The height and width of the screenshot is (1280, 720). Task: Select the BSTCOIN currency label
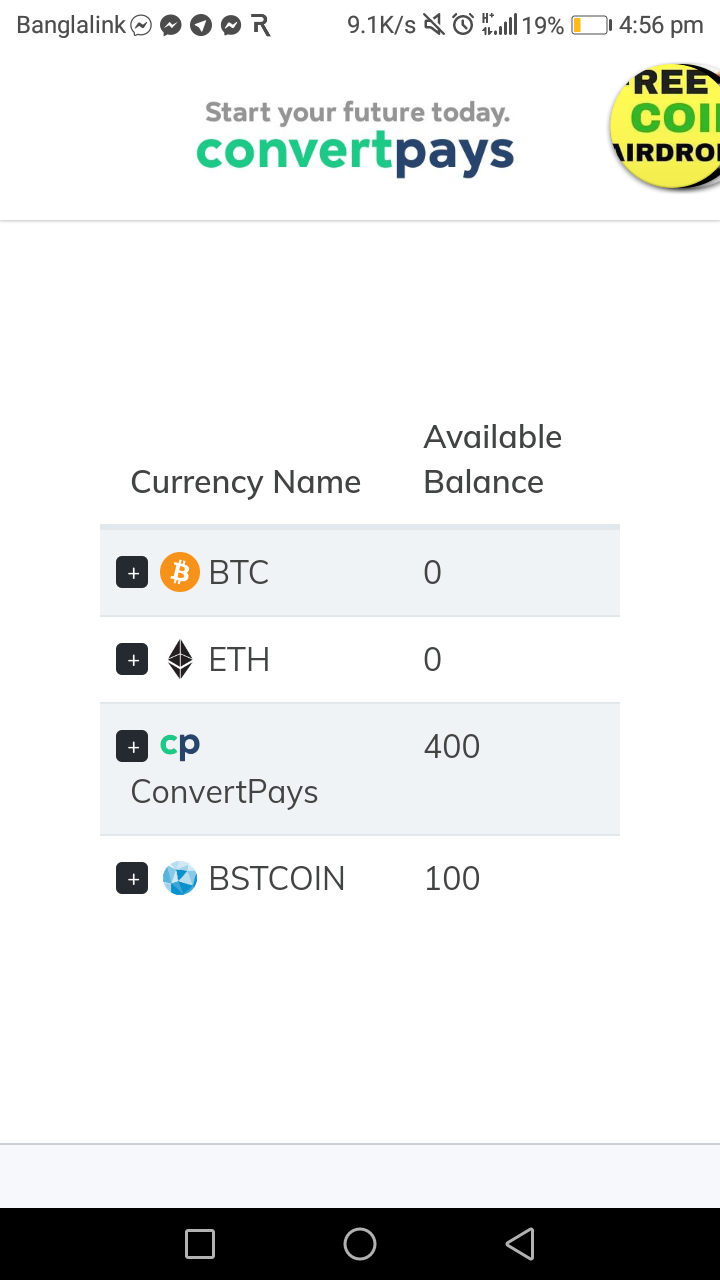276,878
